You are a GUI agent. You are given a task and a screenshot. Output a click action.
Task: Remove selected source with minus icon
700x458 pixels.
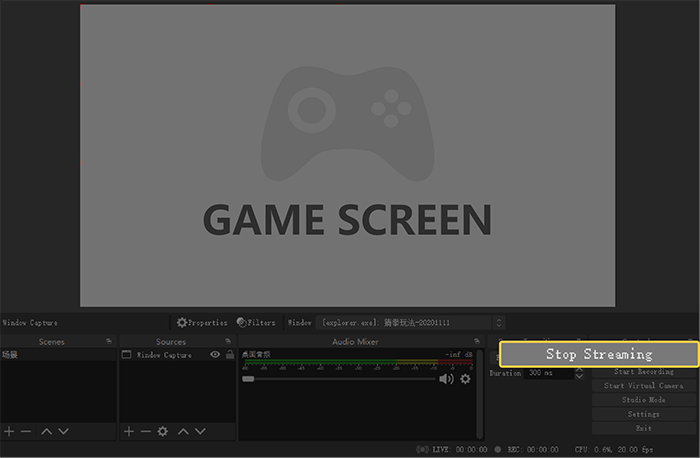pos(145,431)
